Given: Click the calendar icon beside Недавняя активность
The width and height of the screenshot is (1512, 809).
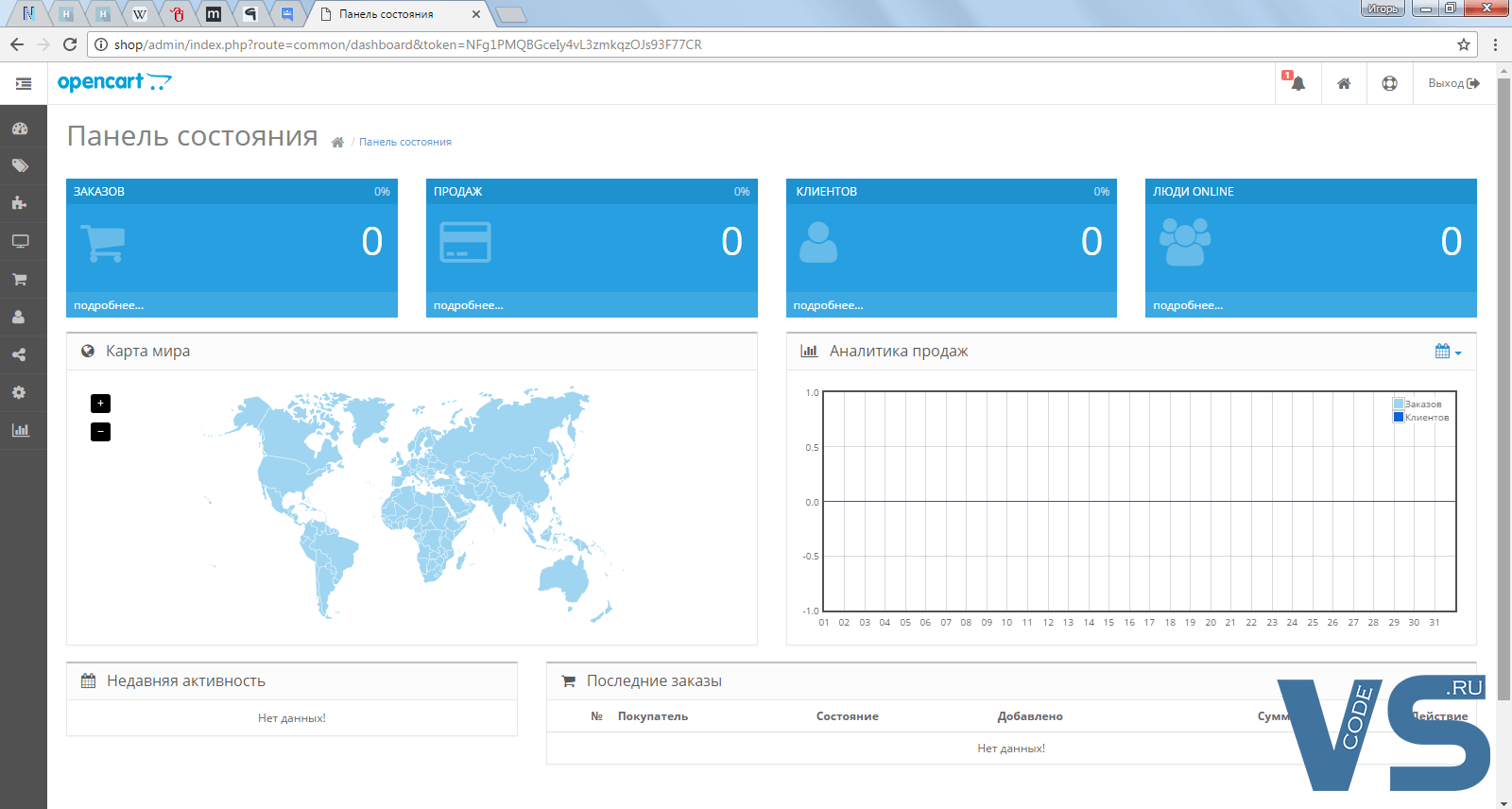Looking at the screenshot, I should (x=89, y=680).
